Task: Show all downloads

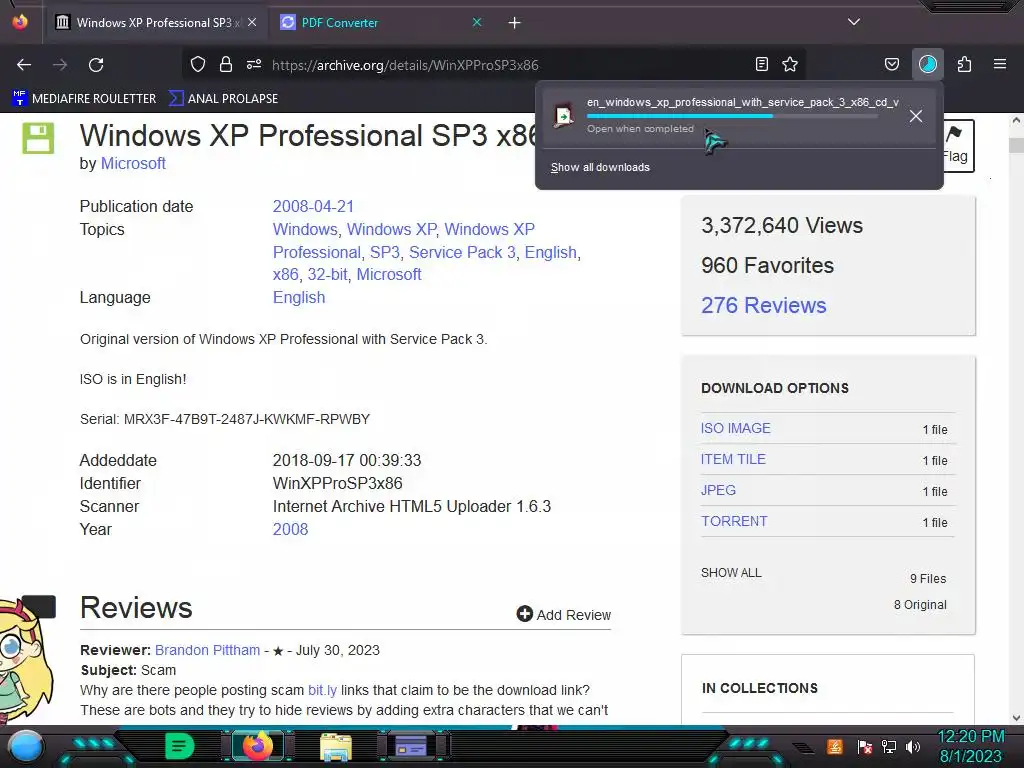Action: pyautogui.click(x=600, y=167)
